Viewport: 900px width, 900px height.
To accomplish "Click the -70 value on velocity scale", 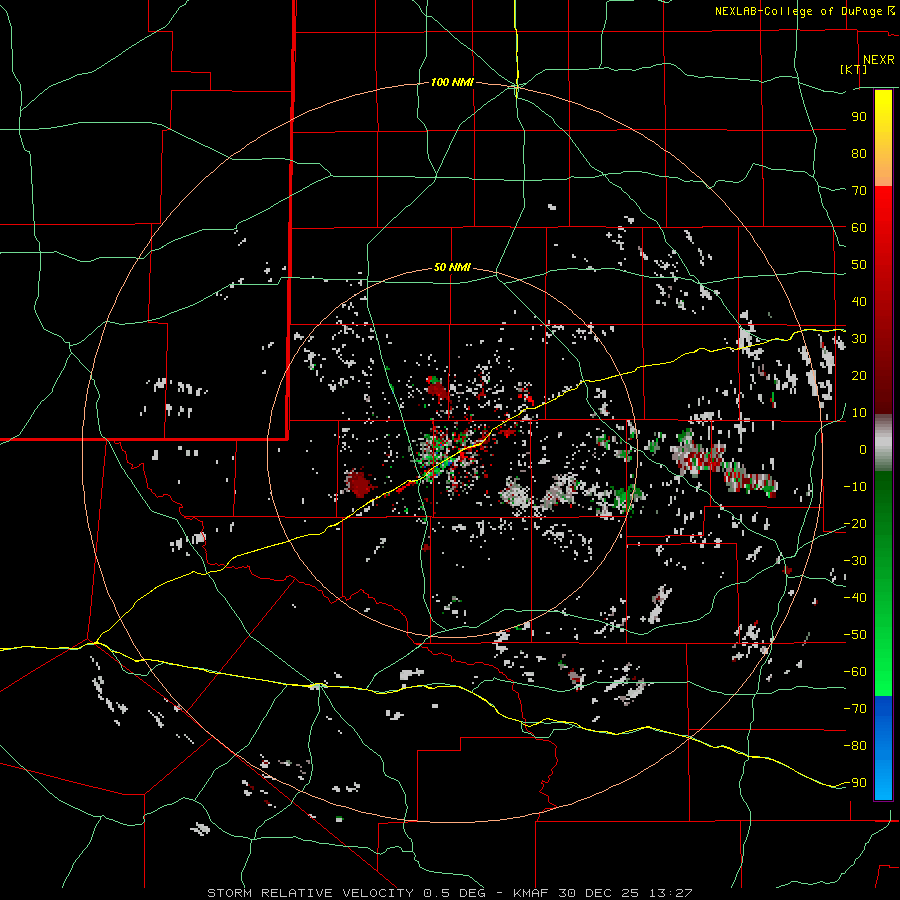I will [x=855, y=709].
